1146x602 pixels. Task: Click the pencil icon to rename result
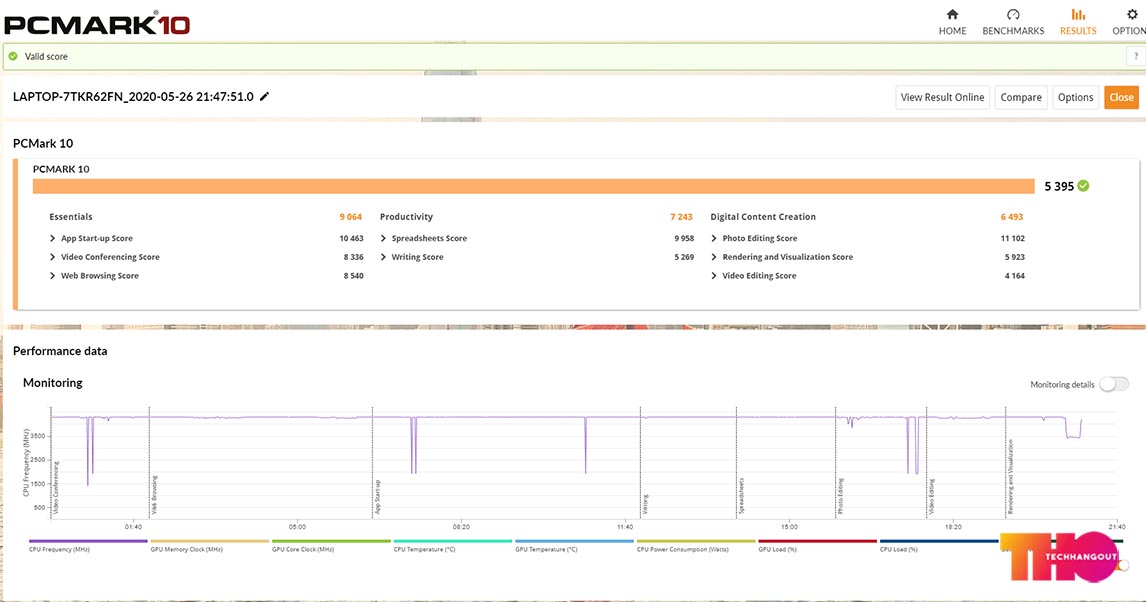click(x=265, y=96)
